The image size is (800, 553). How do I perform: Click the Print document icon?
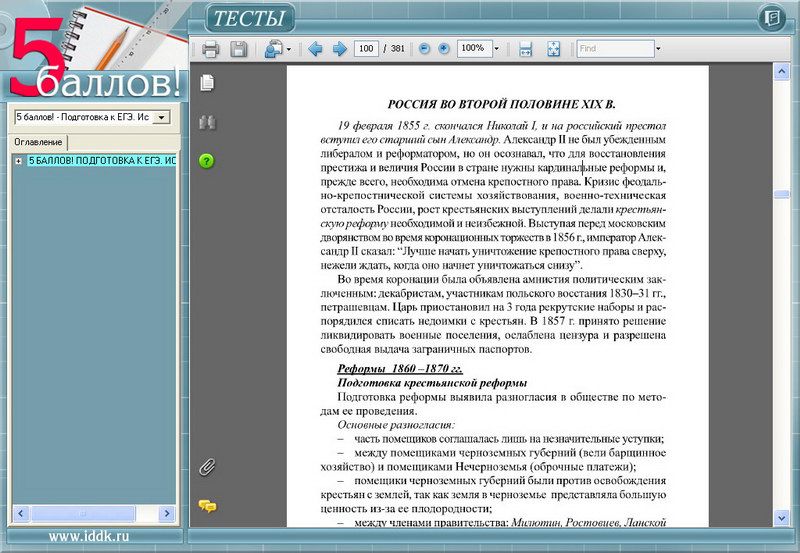(x=211, y=49)
